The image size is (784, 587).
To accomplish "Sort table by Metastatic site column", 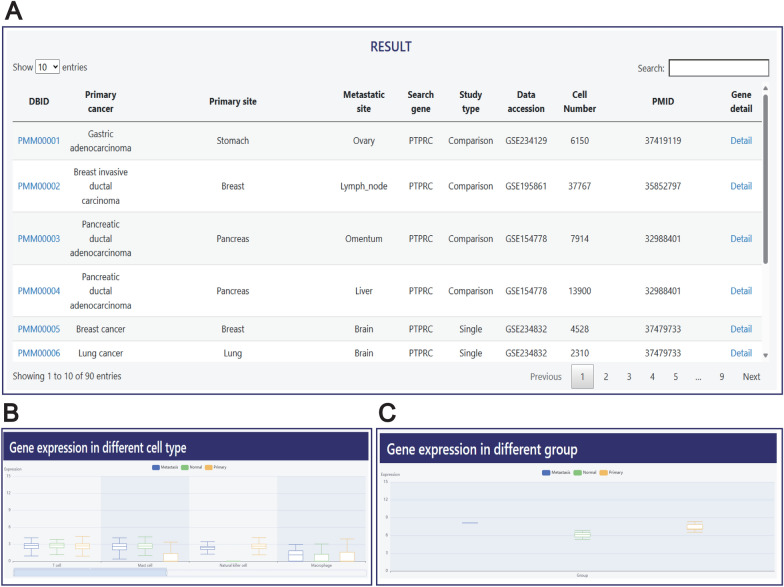I will (x=364, y=102).
